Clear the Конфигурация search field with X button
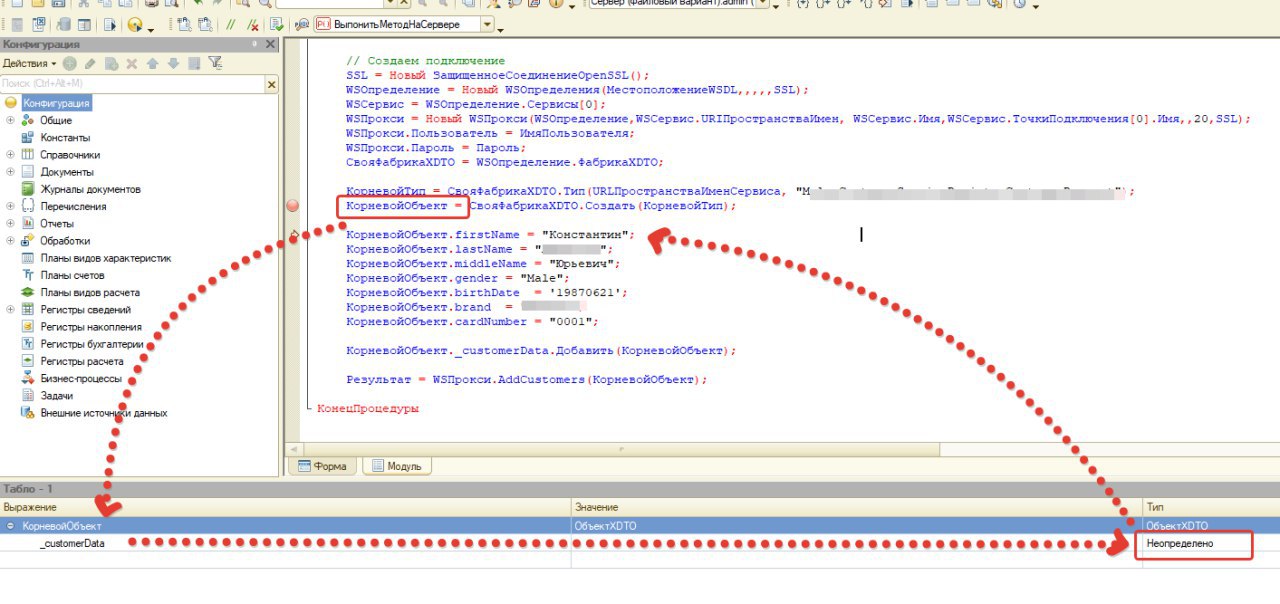 pos(271,85)
